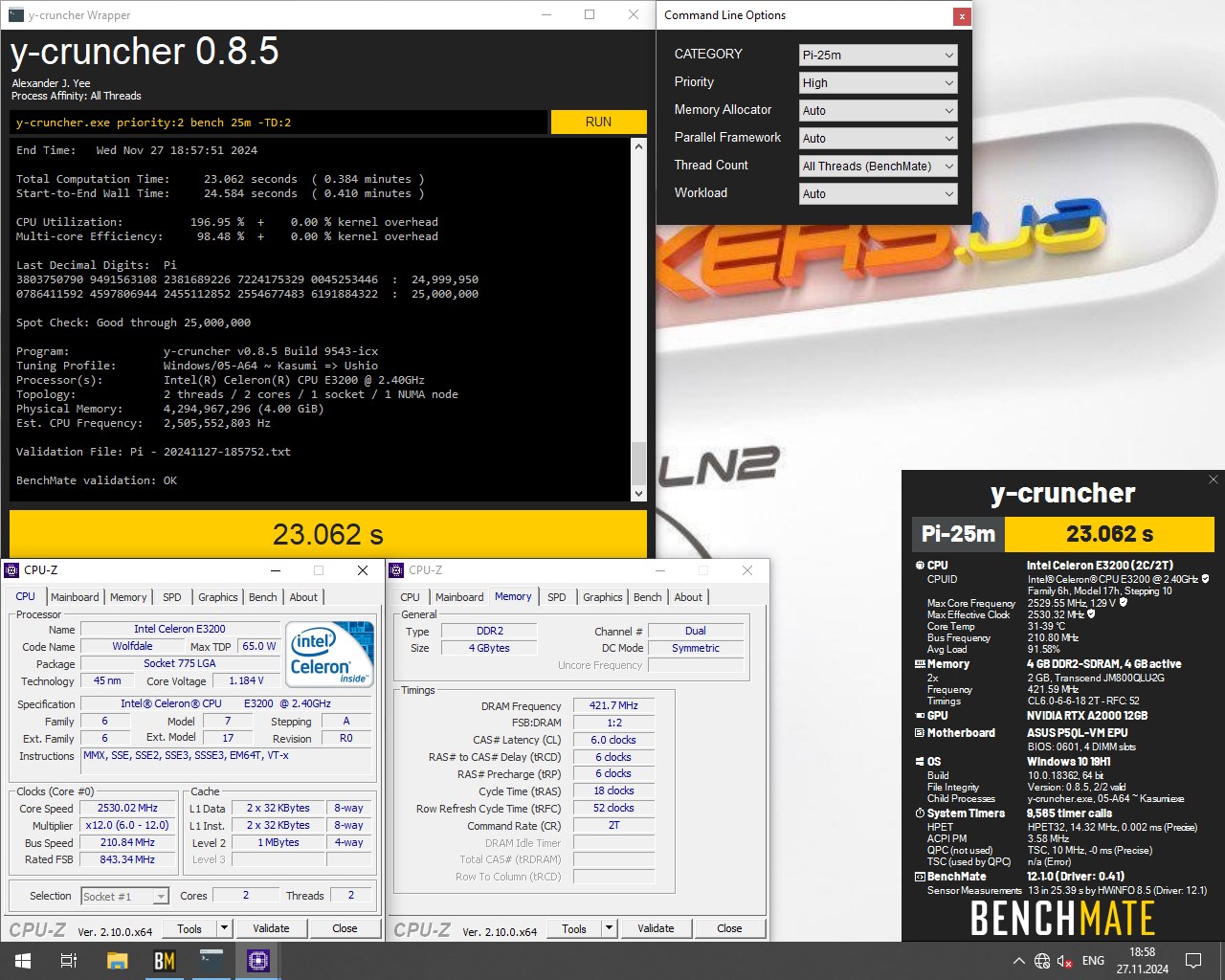Click the Pi-25m label in BenchMate panel

pos(958,534)
